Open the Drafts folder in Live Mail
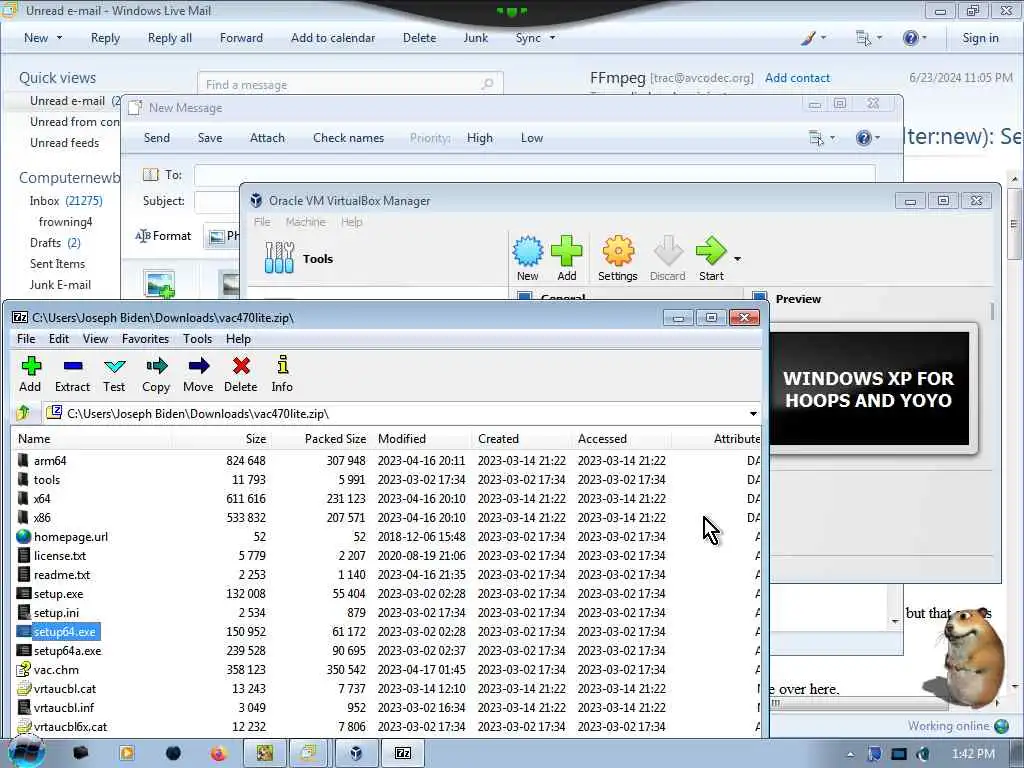This screenshot has width=1024, height=768. (x=55, y=243)
